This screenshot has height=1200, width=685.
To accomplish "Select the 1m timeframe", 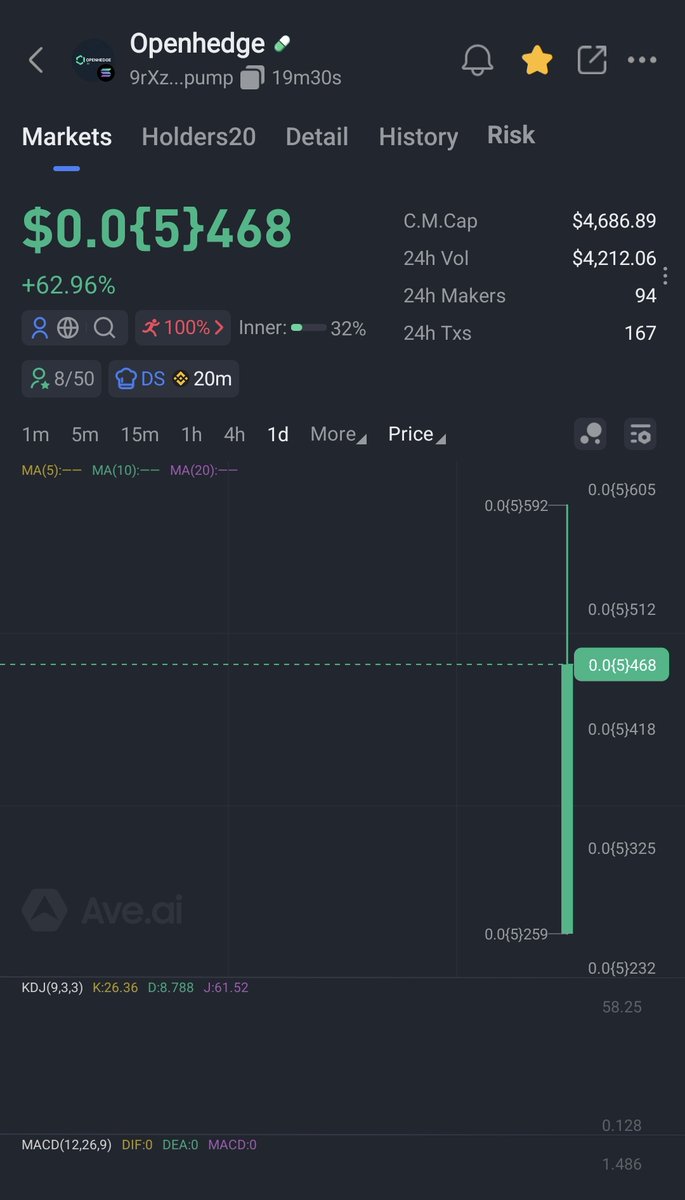I will [x=35, y=434].
